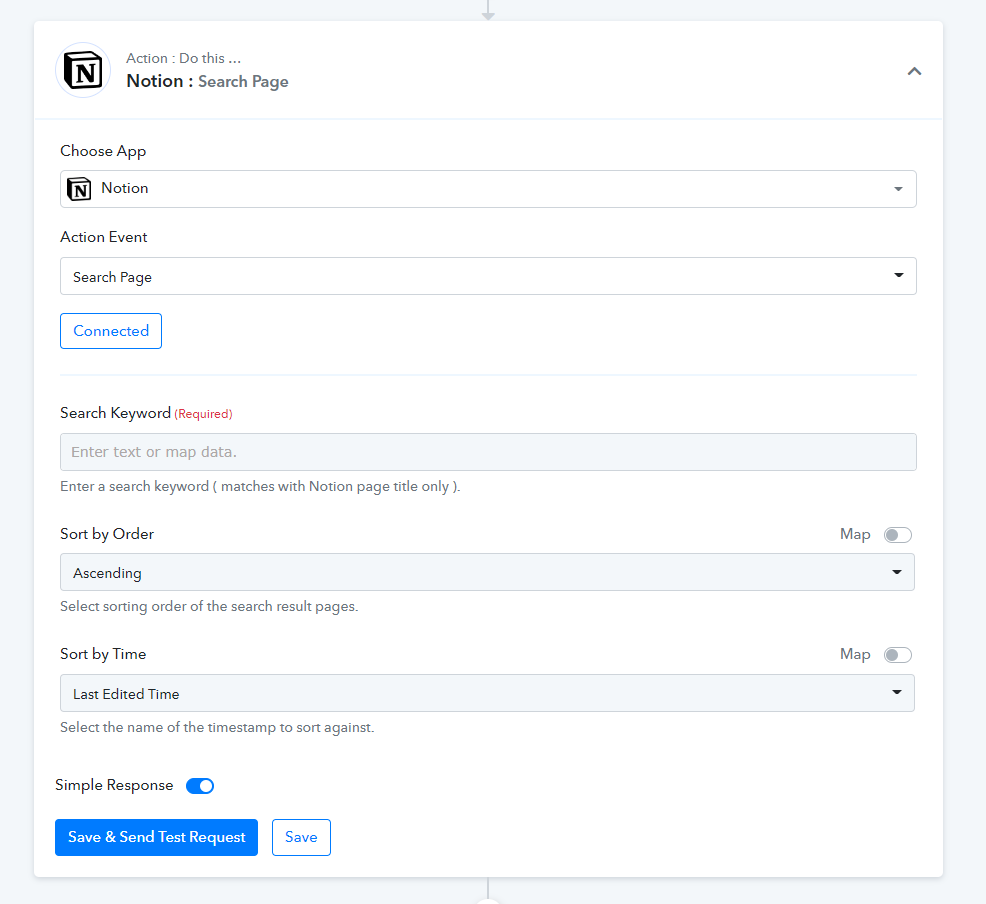Open the Action Event dropdown showing Search Page
986x904 pixels.
tap(488, 276)
